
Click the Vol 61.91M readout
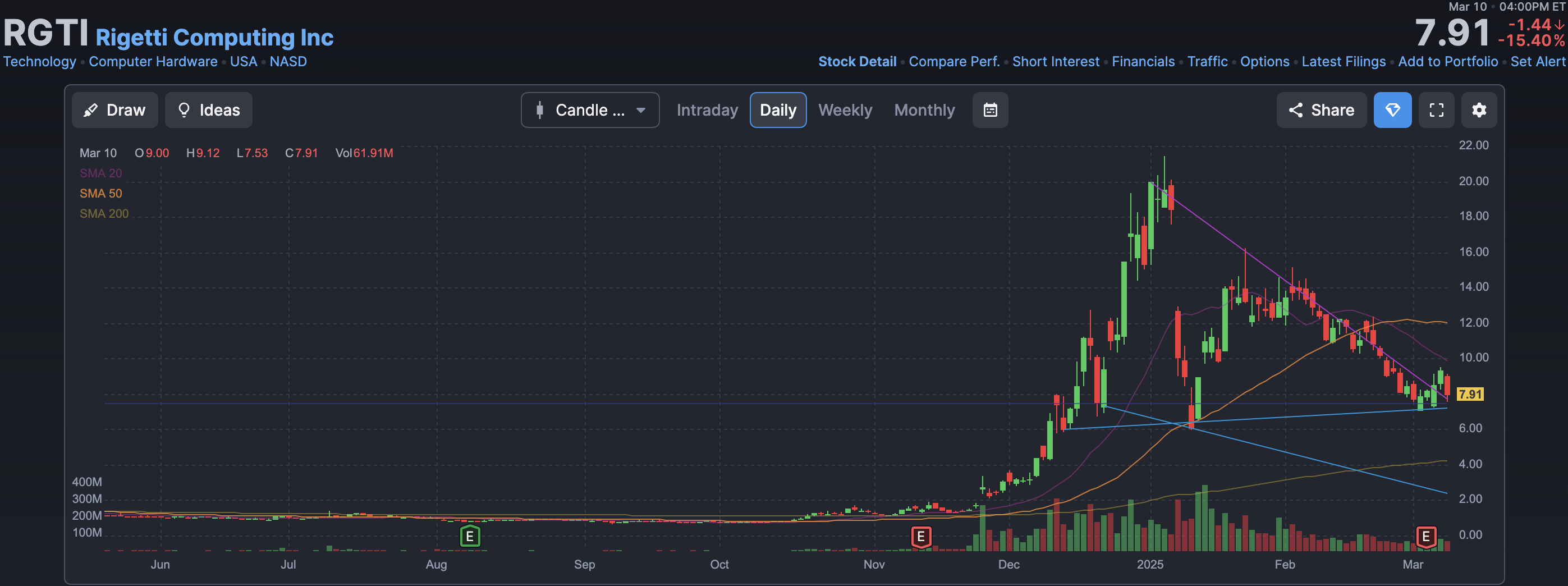coord(364,153)
